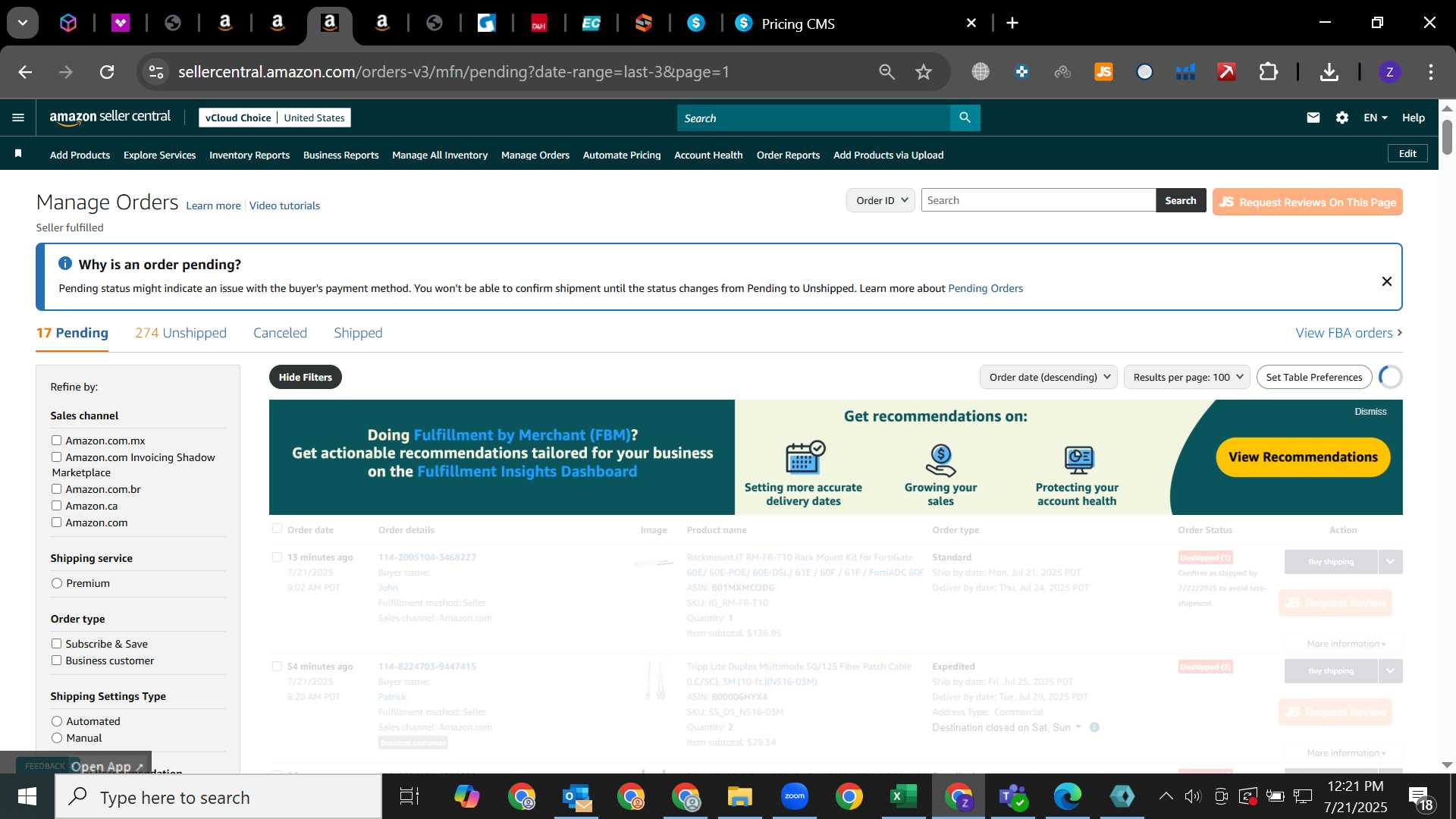
Task: Open the Pending Orders help link
Action: coord(985,288)
